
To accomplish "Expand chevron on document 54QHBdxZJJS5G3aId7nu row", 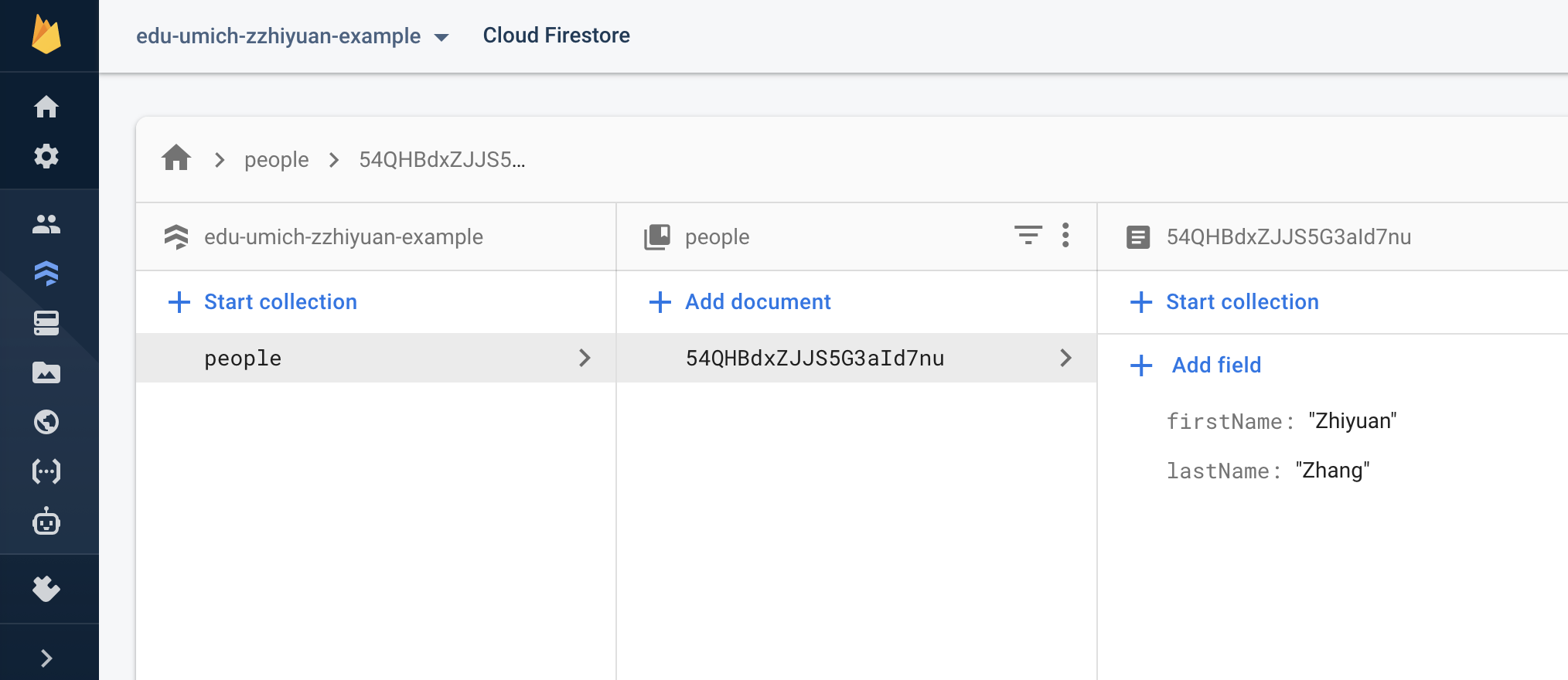I will click(x=1065, y=358).
